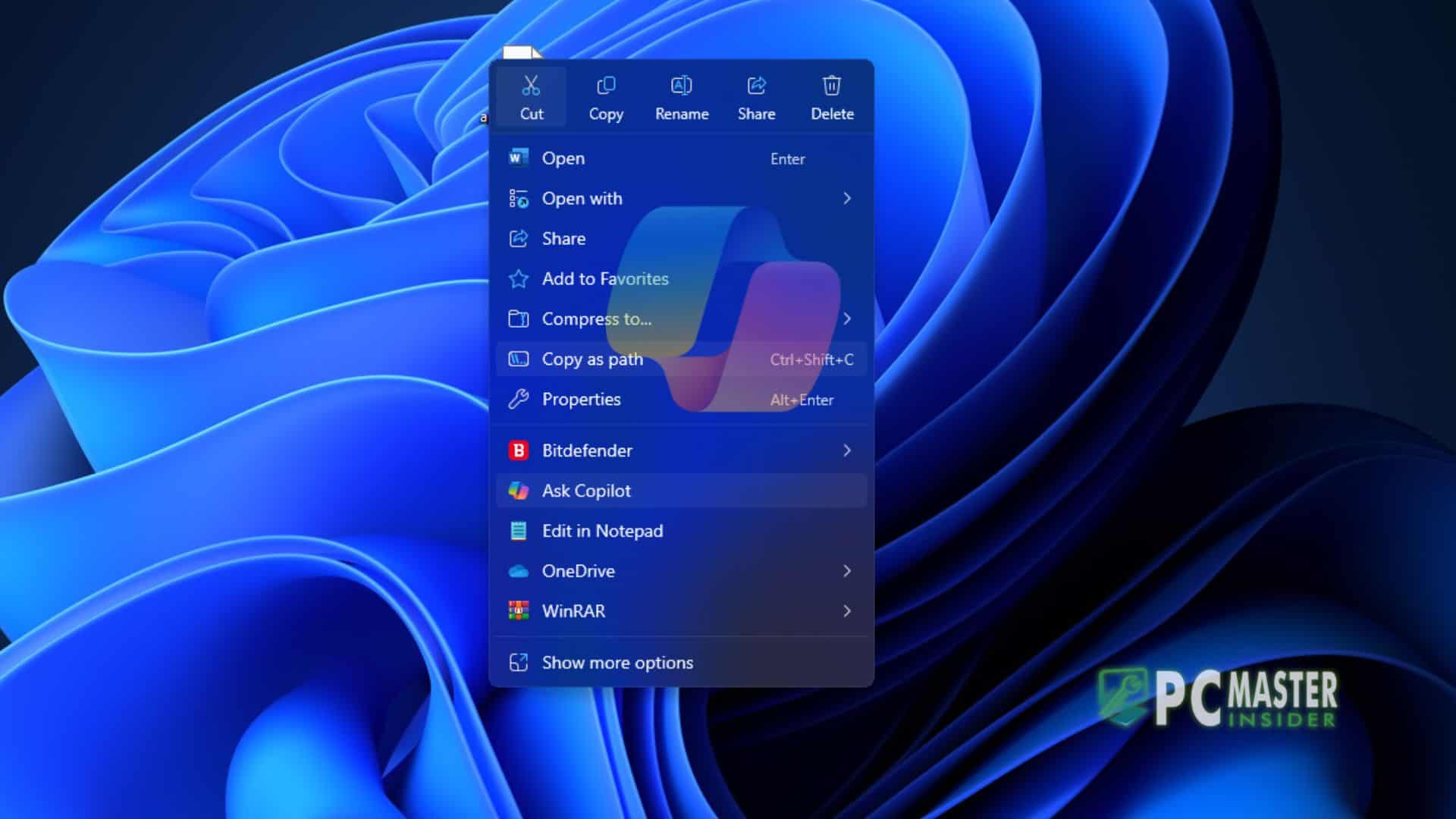
Task: Expand the WinRAR submenu
Action: tap(847, 611)
